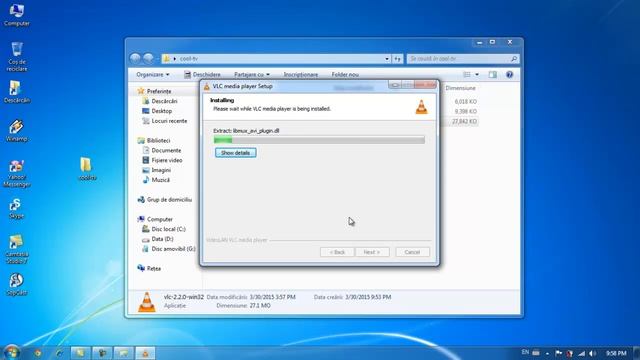640x360 pixels.
Task: Select the yellow folder on the desktop
Action: 87,169
